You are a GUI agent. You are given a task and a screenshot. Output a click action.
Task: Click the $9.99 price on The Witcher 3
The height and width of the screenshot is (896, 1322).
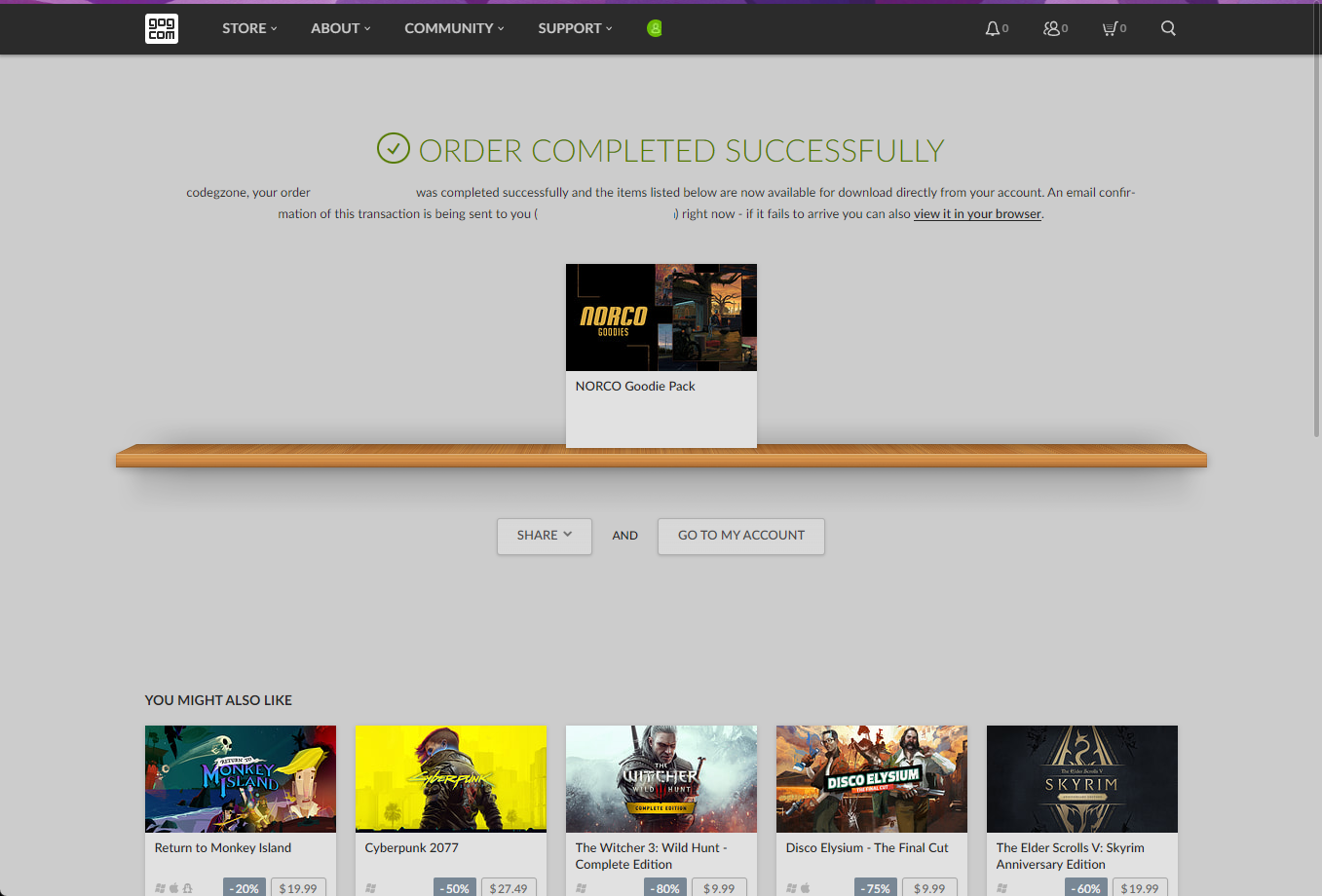pyautogui.click(x=719, y=887)
